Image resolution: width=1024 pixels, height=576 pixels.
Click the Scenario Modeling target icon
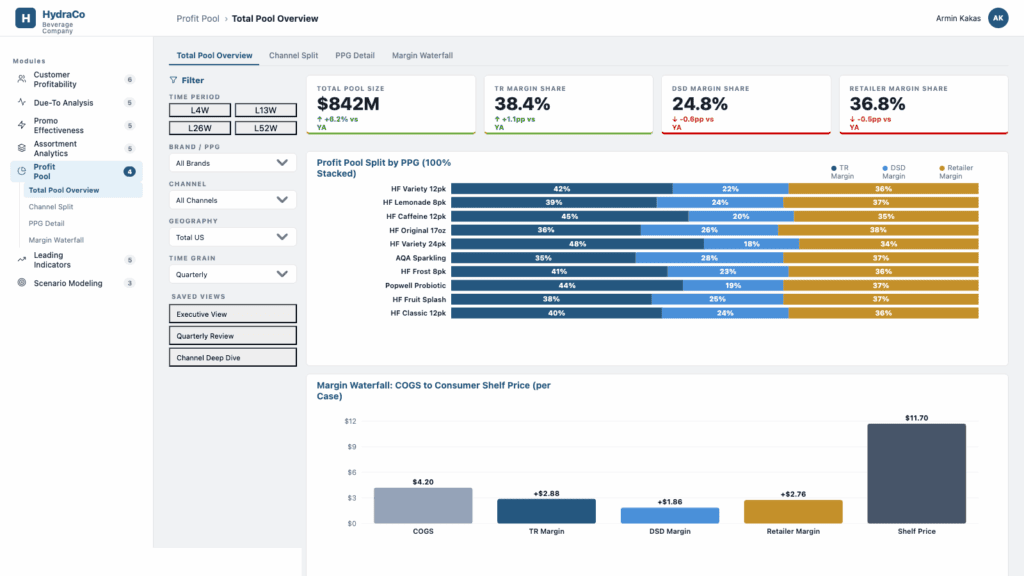(x=22, y=283)
